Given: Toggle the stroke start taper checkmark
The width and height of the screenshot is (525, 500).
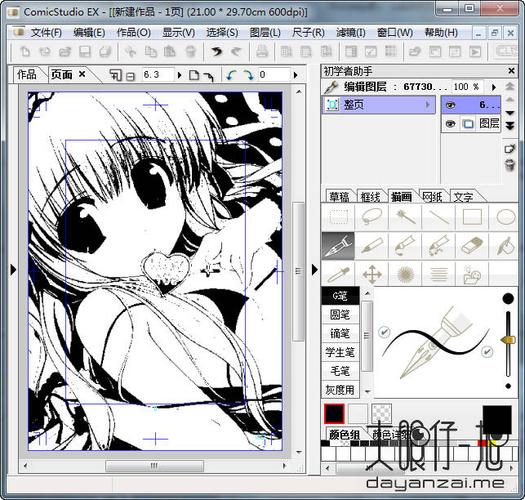Looking at the screenshot, I should tap(384, 332).
